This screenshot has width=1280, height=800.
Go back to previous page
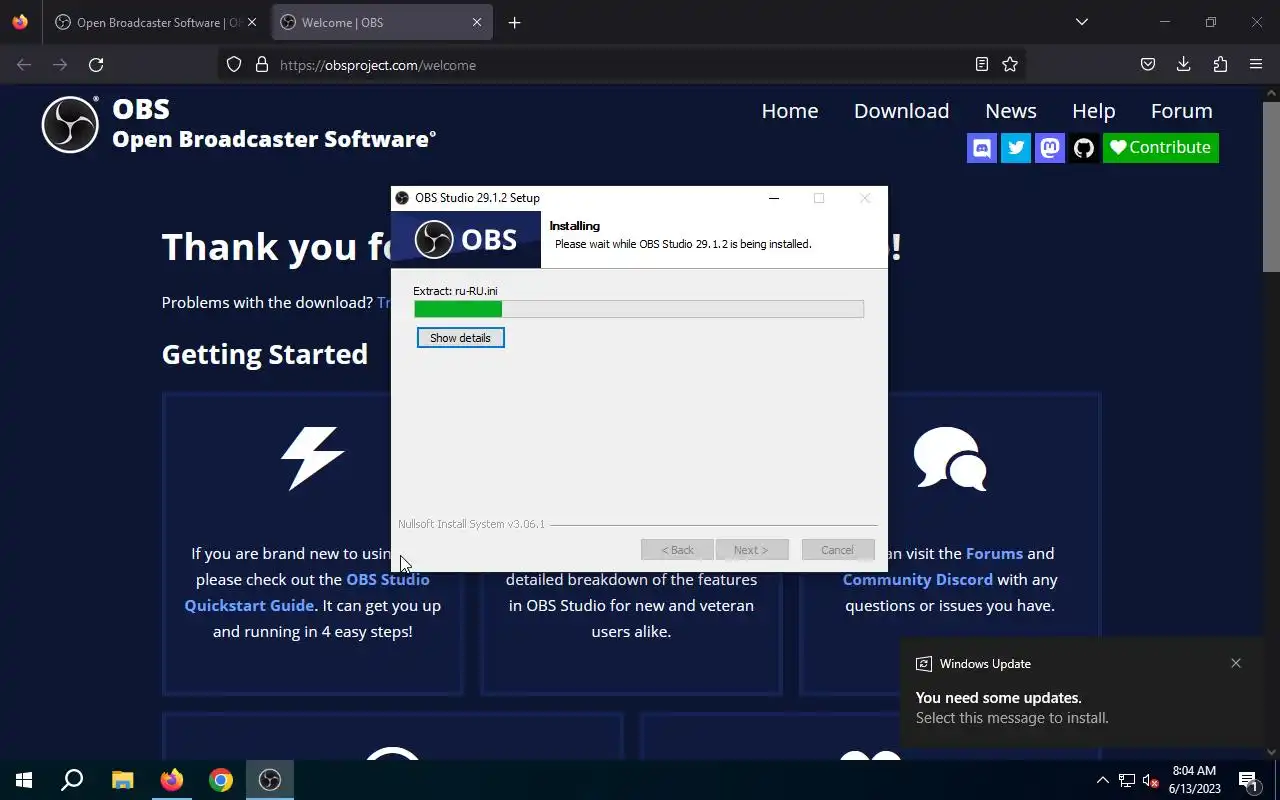[24, 65]
